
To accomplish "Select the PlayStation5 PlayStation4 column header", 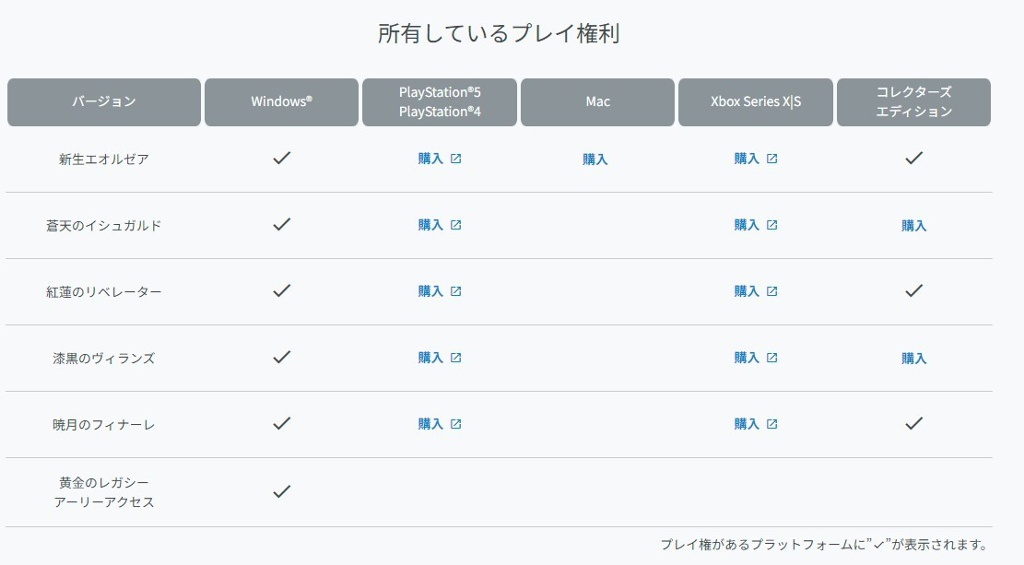I will click(x=440, y=102).
